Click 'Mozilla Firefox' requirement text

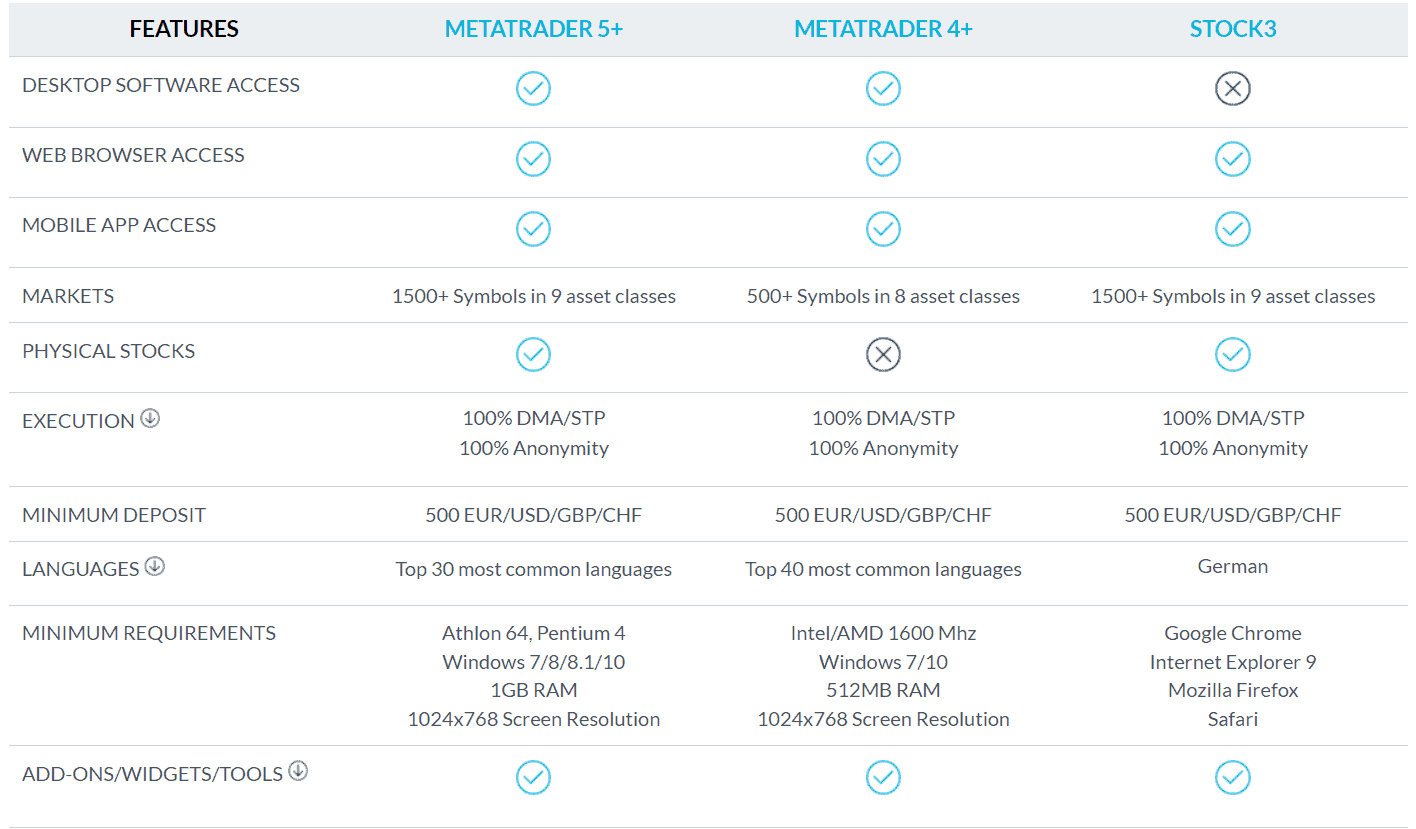1233,690
